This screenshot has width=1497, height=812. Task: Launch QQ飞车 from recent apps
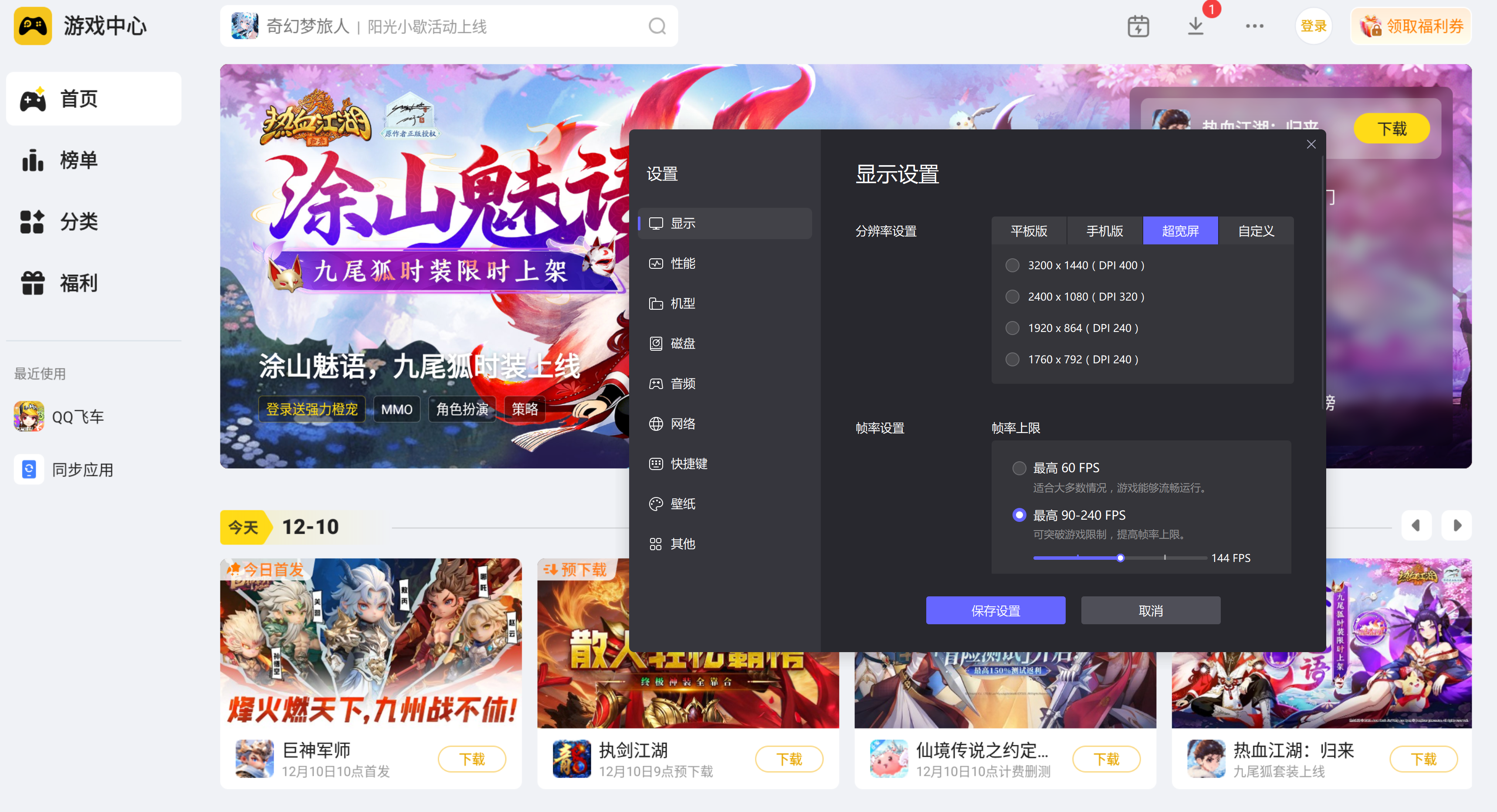(x=77, y=416)
